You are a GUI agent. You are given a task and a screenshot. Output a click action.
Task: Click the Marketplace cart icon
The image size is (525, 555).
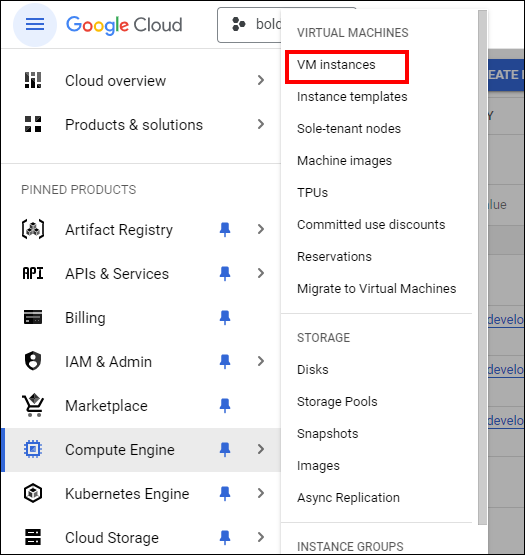coord(33,405)
